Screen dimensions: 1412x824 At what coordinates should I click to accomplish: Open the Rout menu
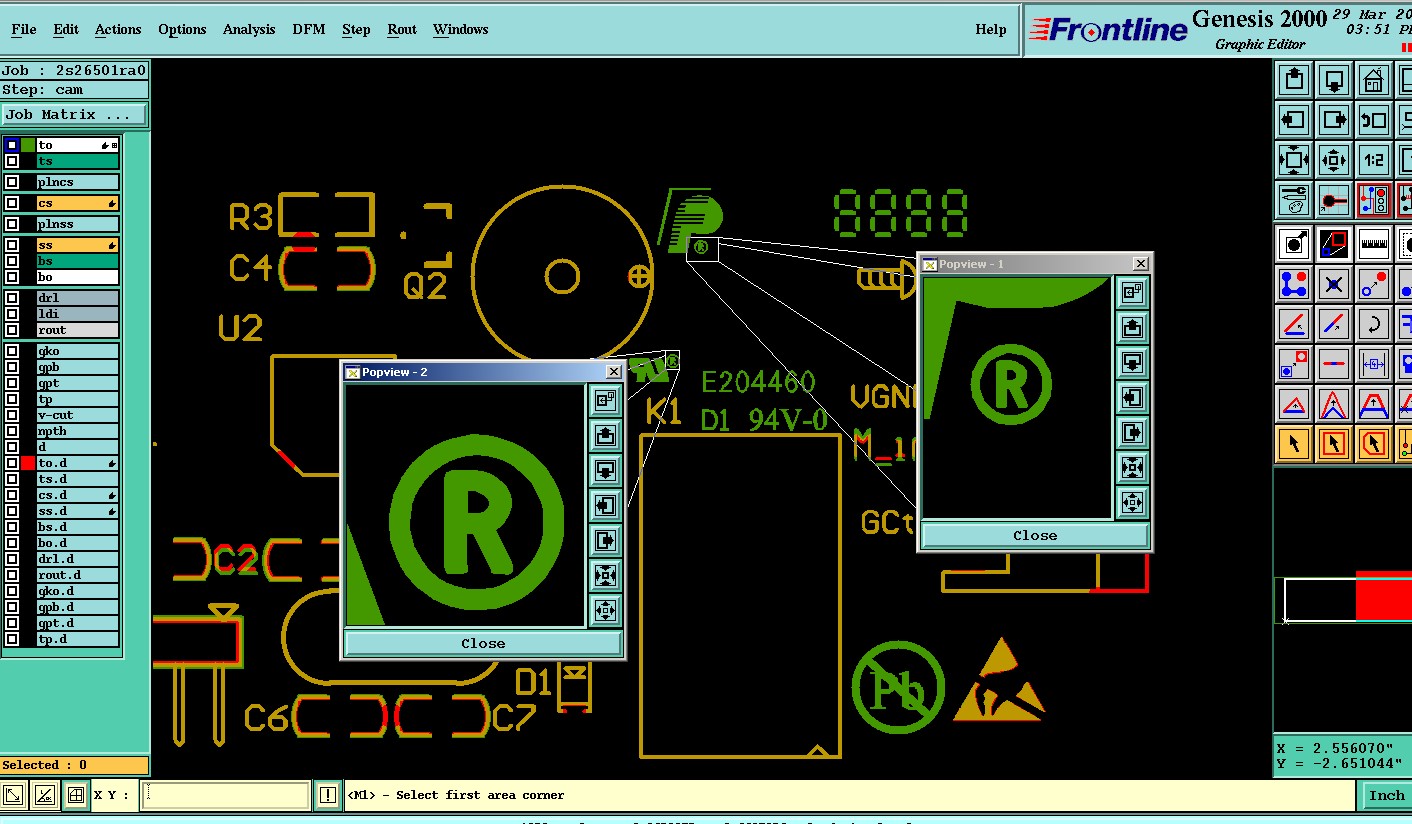(x=402, y=29)
